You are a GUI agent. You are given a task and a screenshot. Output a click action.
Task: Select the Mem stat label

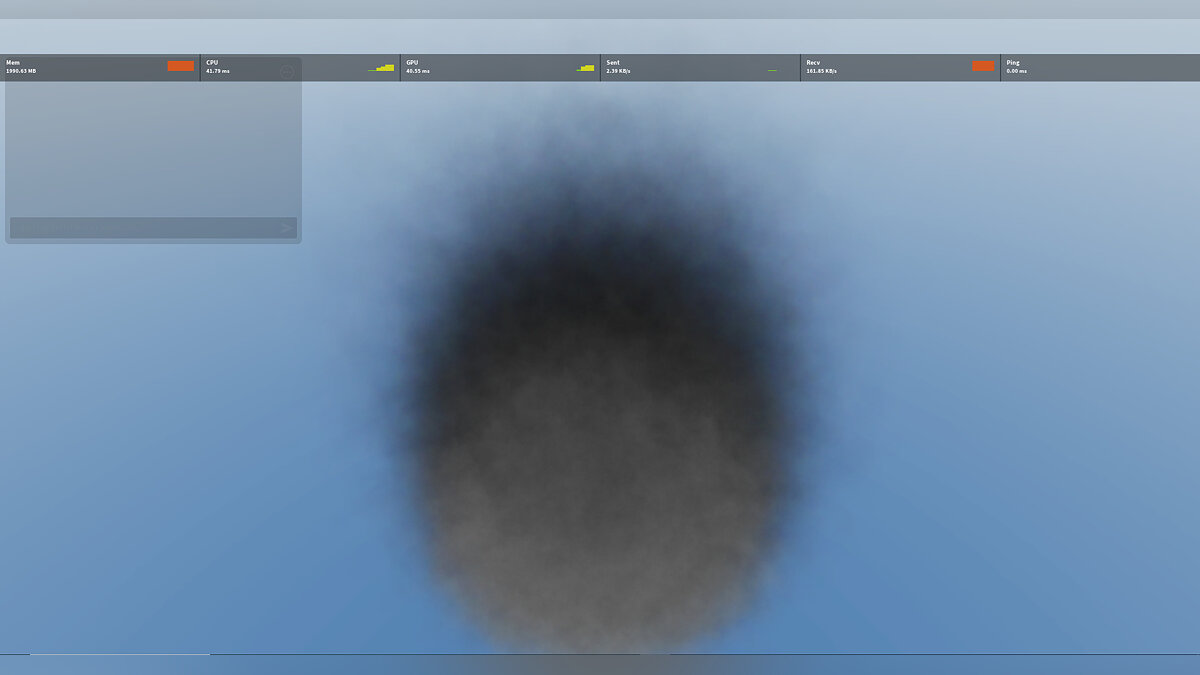(x=13, y=62)
